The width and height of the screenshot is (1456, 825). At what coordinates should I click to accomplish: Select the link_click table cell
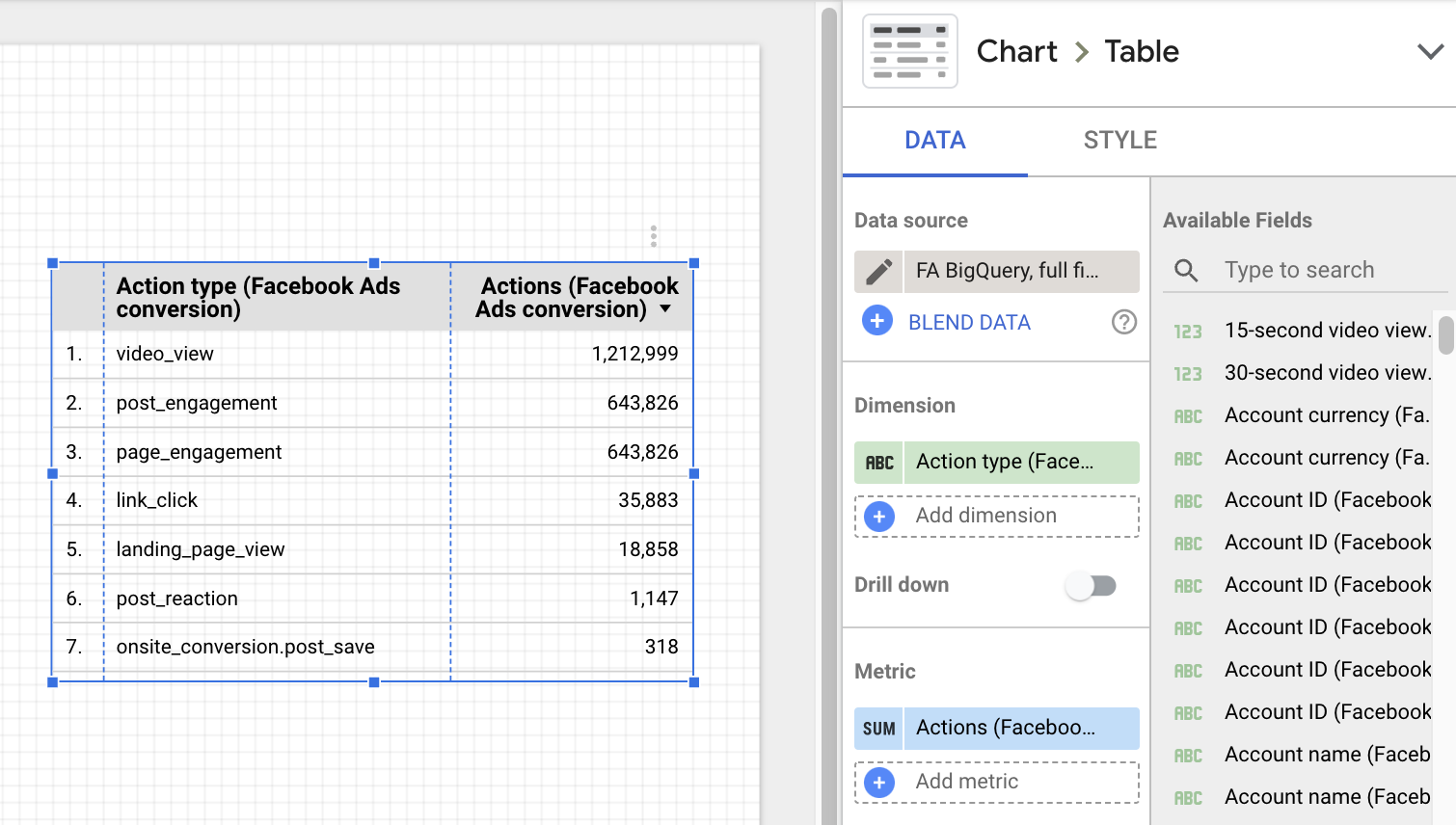[277, 500]
